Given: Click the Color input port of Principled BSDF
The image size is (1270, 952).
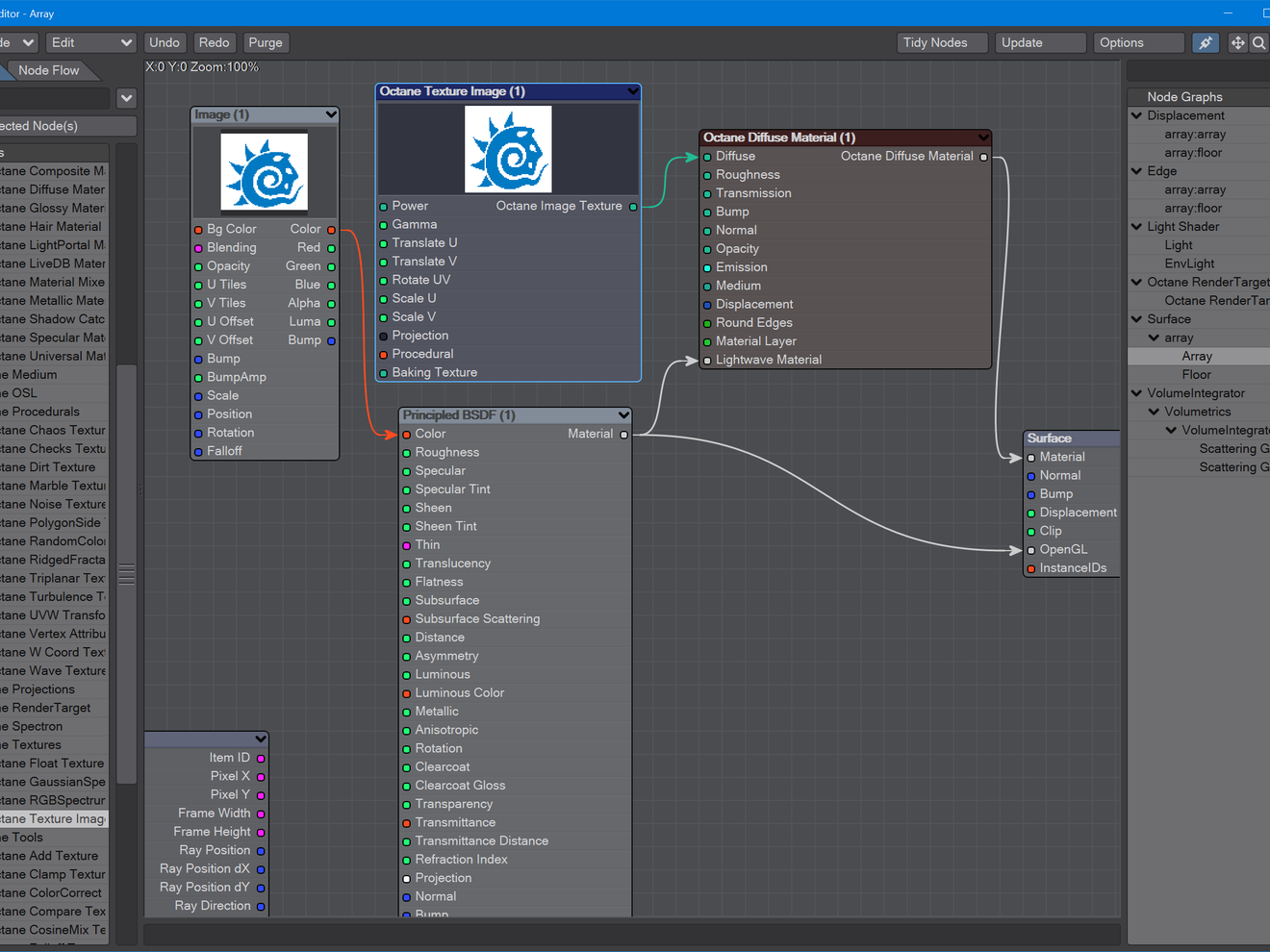Looking at the screenshot, I should coord(407,435).
